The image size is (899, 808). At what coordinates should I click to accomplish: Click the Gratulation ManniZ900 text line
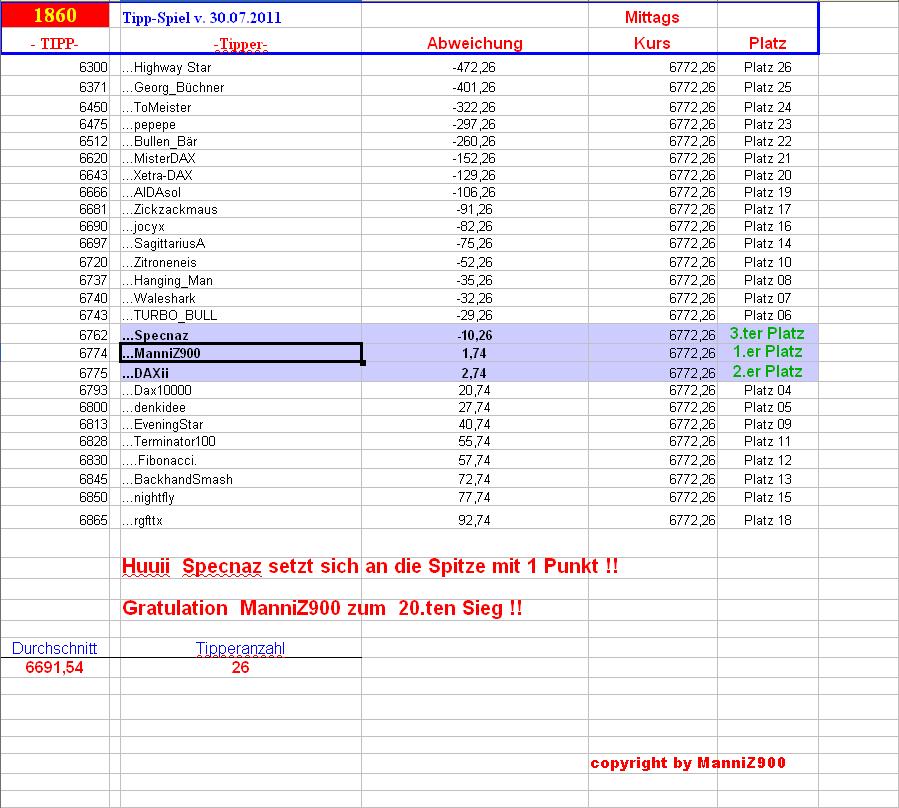[322, 608]
